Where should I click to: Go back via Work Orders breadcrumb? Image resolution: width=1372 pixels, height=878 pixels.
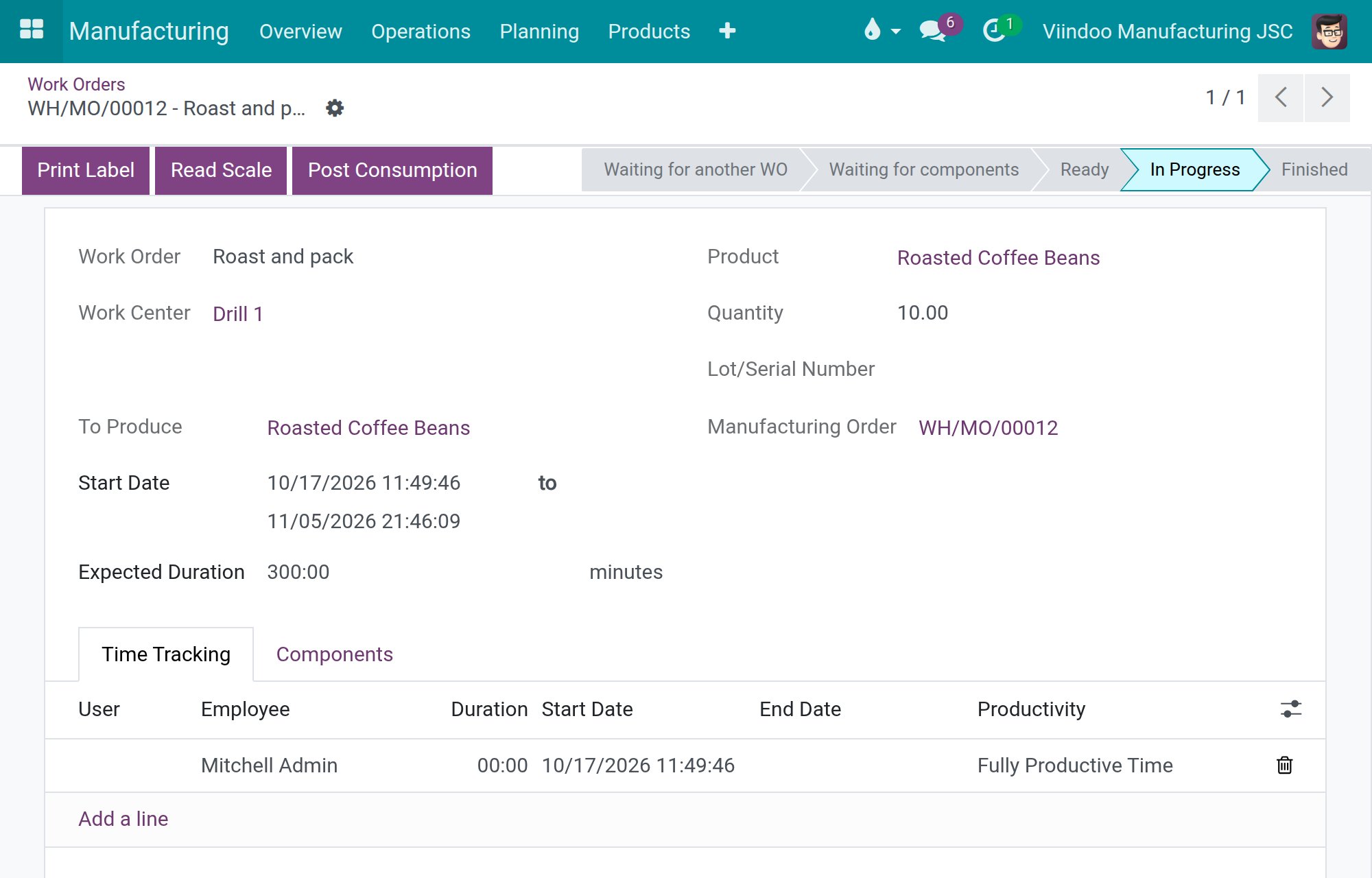(76, 84)
